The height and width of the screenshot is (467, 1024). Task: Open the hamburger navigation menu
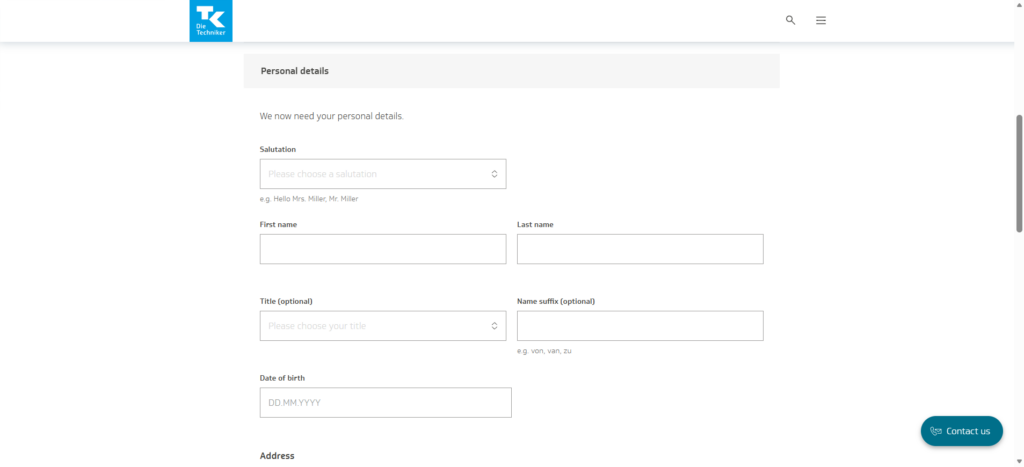coord(821,20)
